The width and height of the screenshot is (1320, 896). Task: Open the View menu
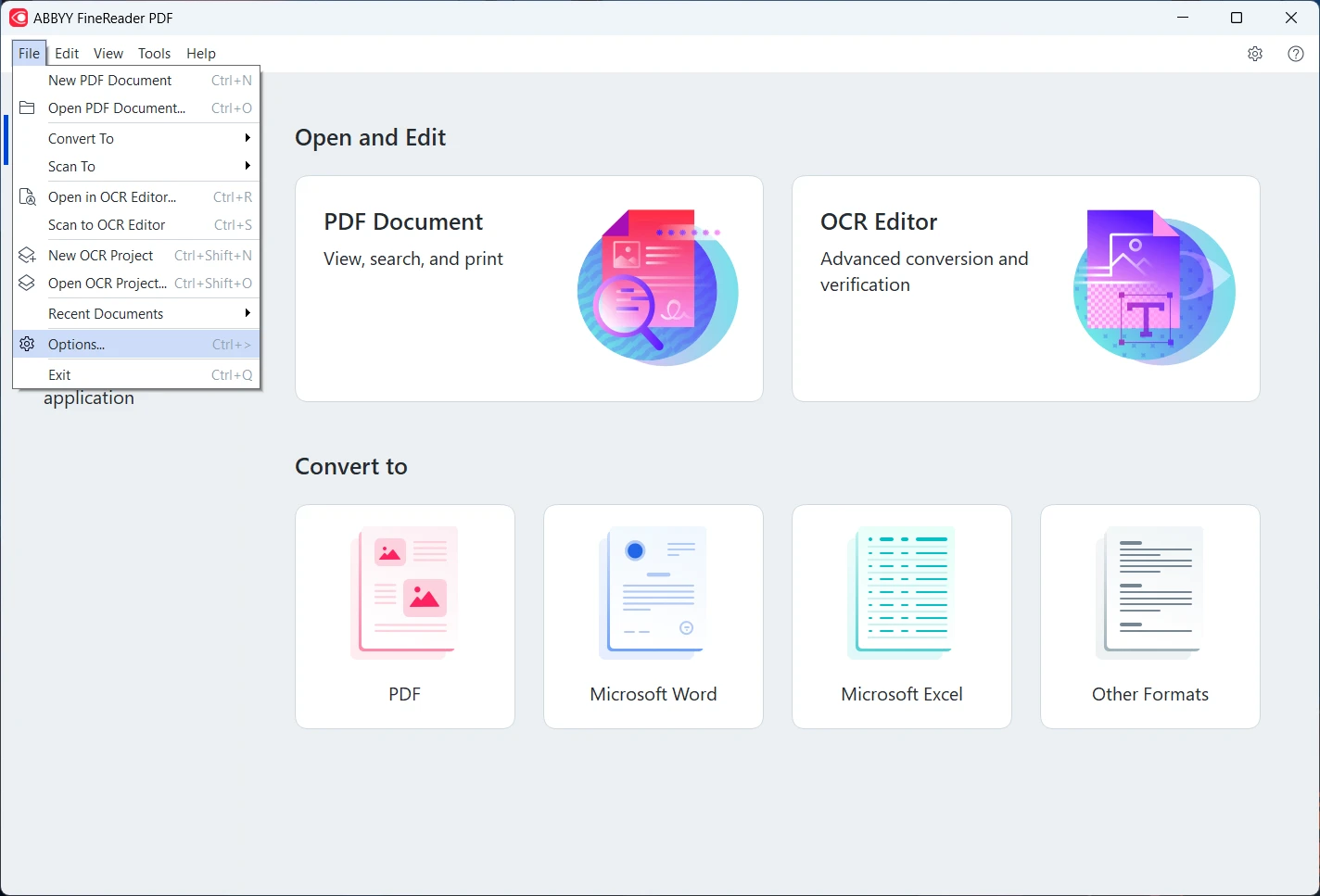[x=108, y=54]
